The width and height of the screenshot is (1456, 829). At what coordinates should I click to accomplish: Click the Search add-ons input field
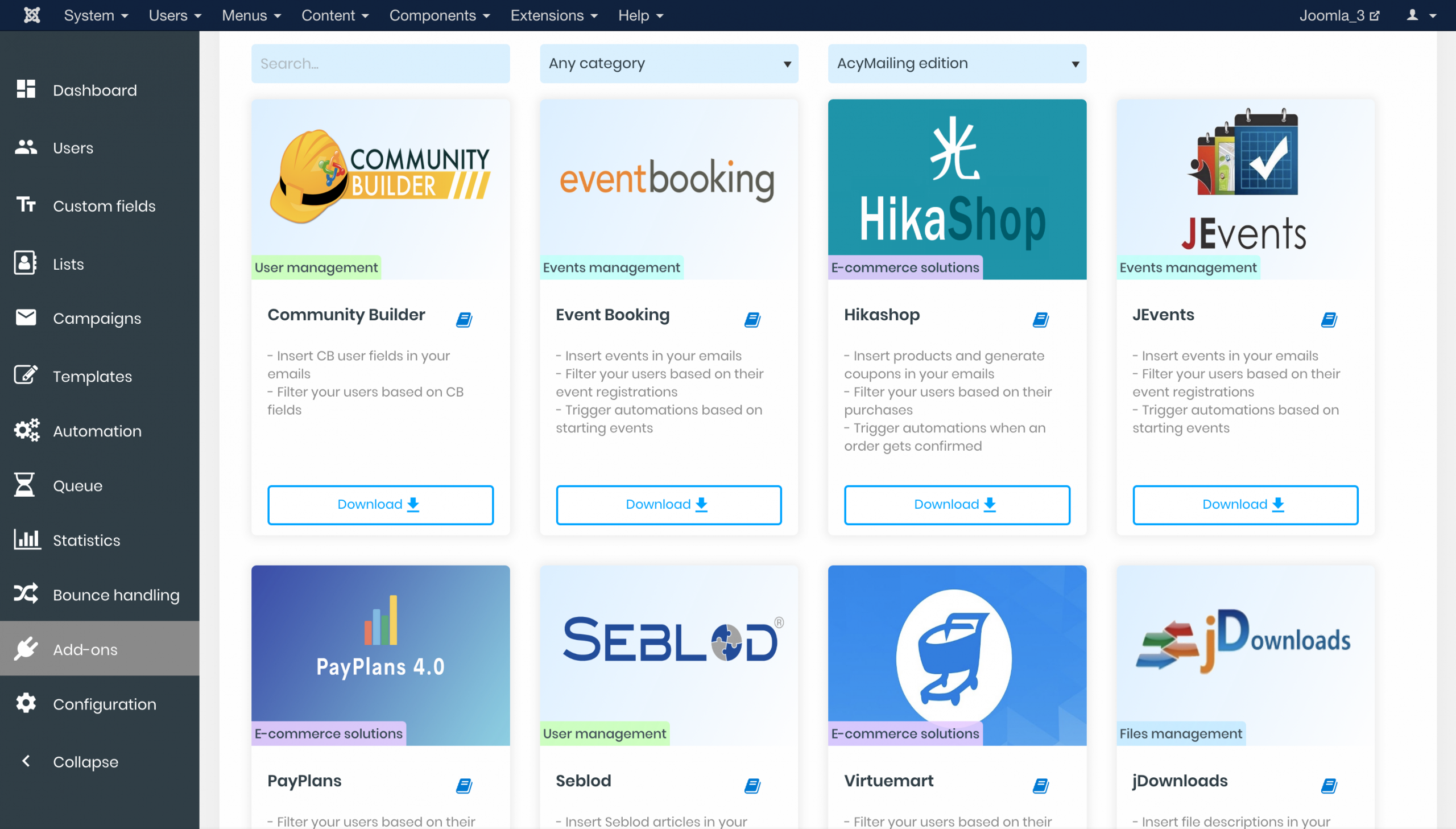pos(380,63)
